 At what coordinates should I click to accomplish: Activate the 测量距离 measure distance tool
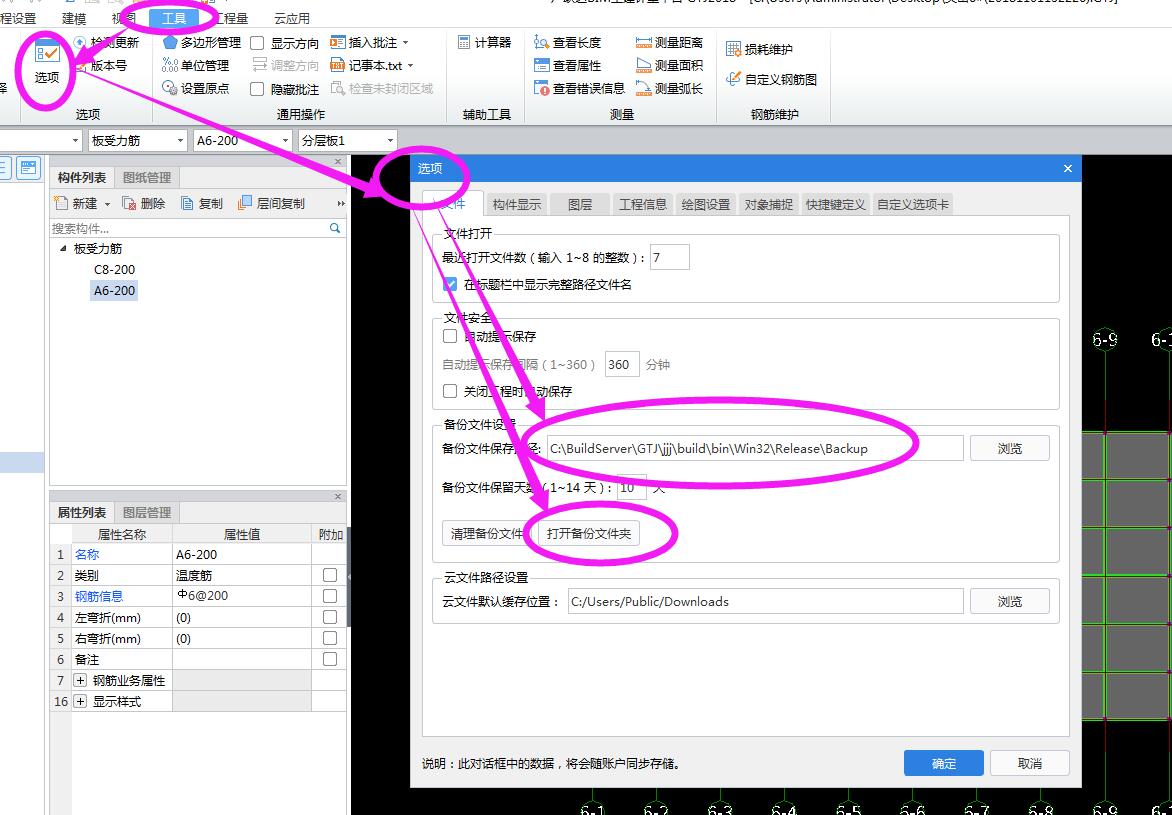(668, 42)
